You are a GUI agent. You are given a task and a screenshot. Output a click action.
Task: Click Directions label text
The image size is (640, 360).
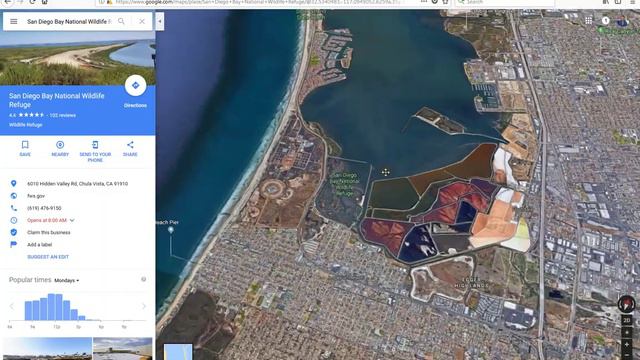click(135, 105)
